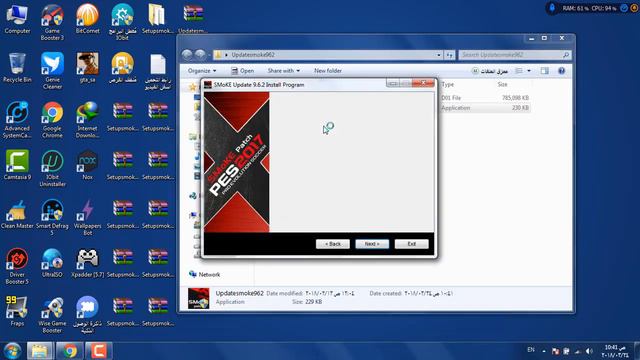Open the BitComet desktop icon
The height and width of the screenshot is (360, 640).
(87, 19)
